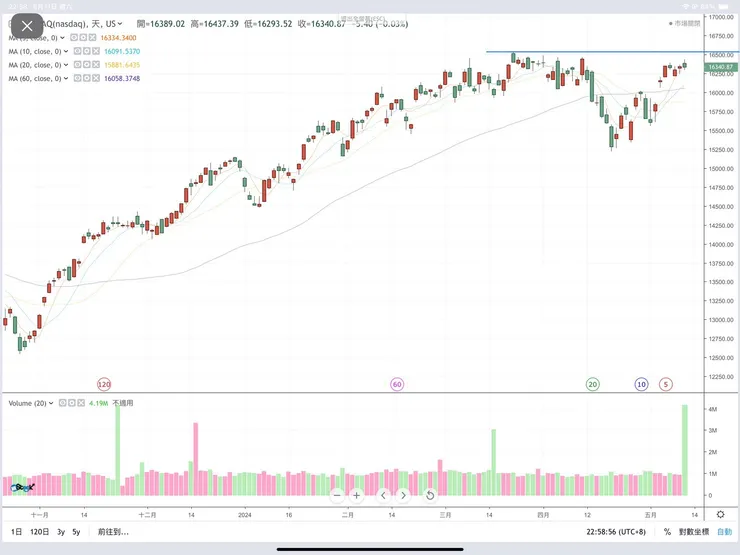This screenshot has width=740, height=555.
Task: Remove the MA (60, close, 0) indicator
Action: (96, 78)
